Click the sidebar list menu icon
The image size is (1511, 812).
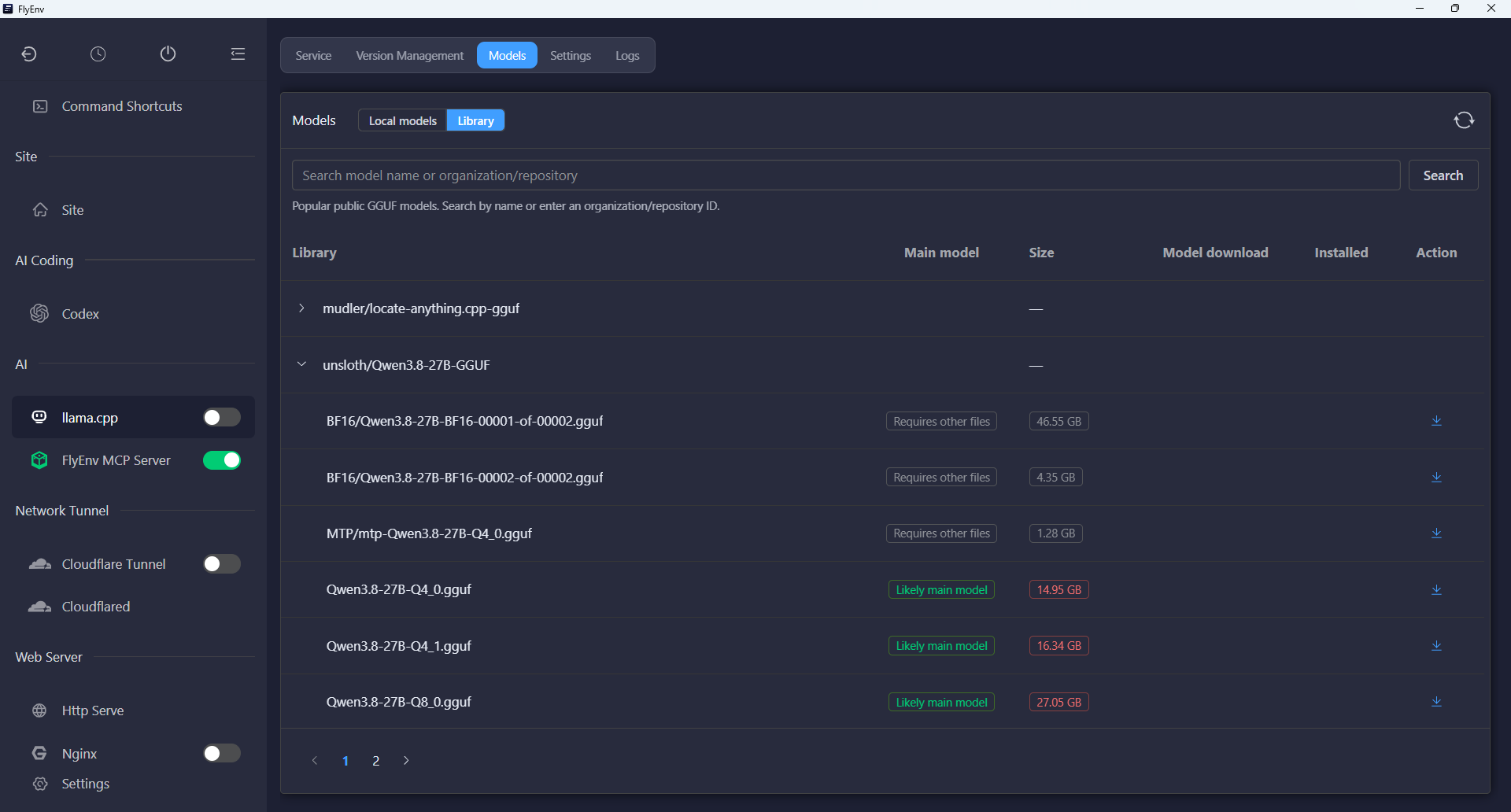point(238,54)
